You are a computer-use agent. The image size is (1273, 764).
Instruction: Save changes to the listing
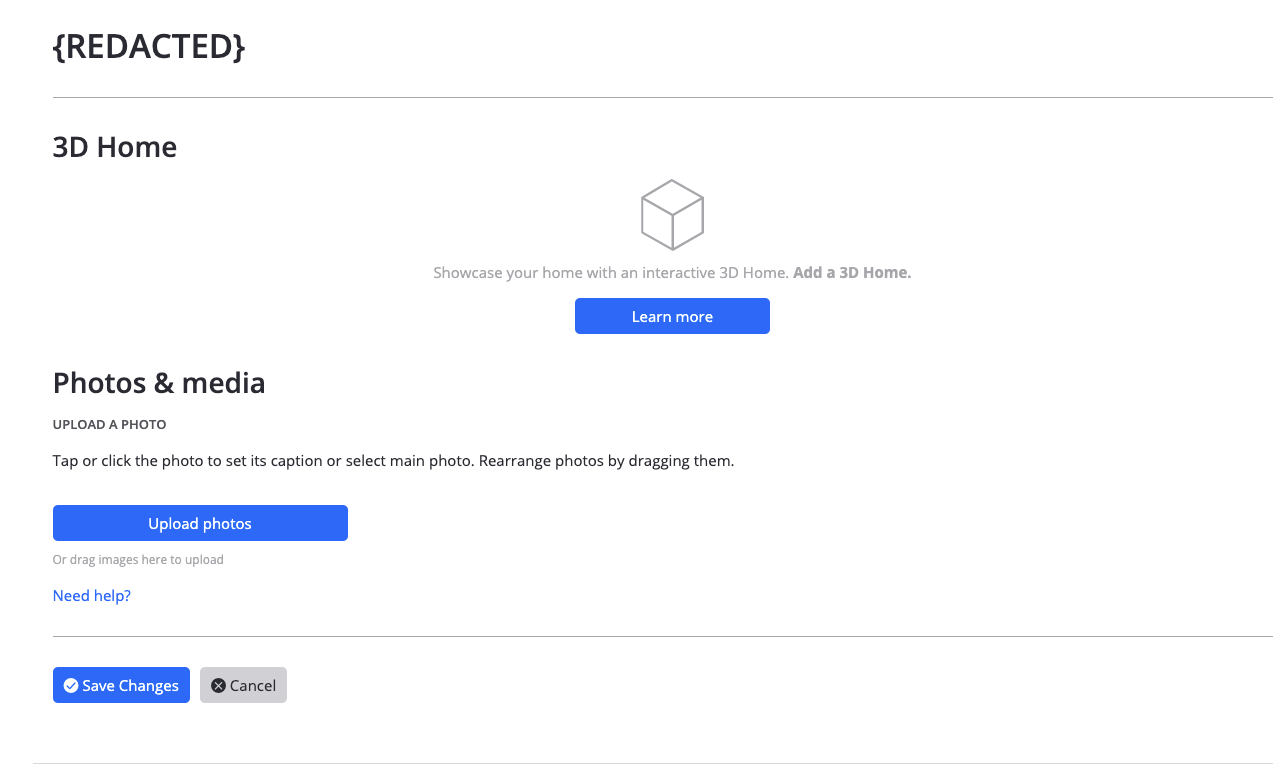[x=121, y=685]
